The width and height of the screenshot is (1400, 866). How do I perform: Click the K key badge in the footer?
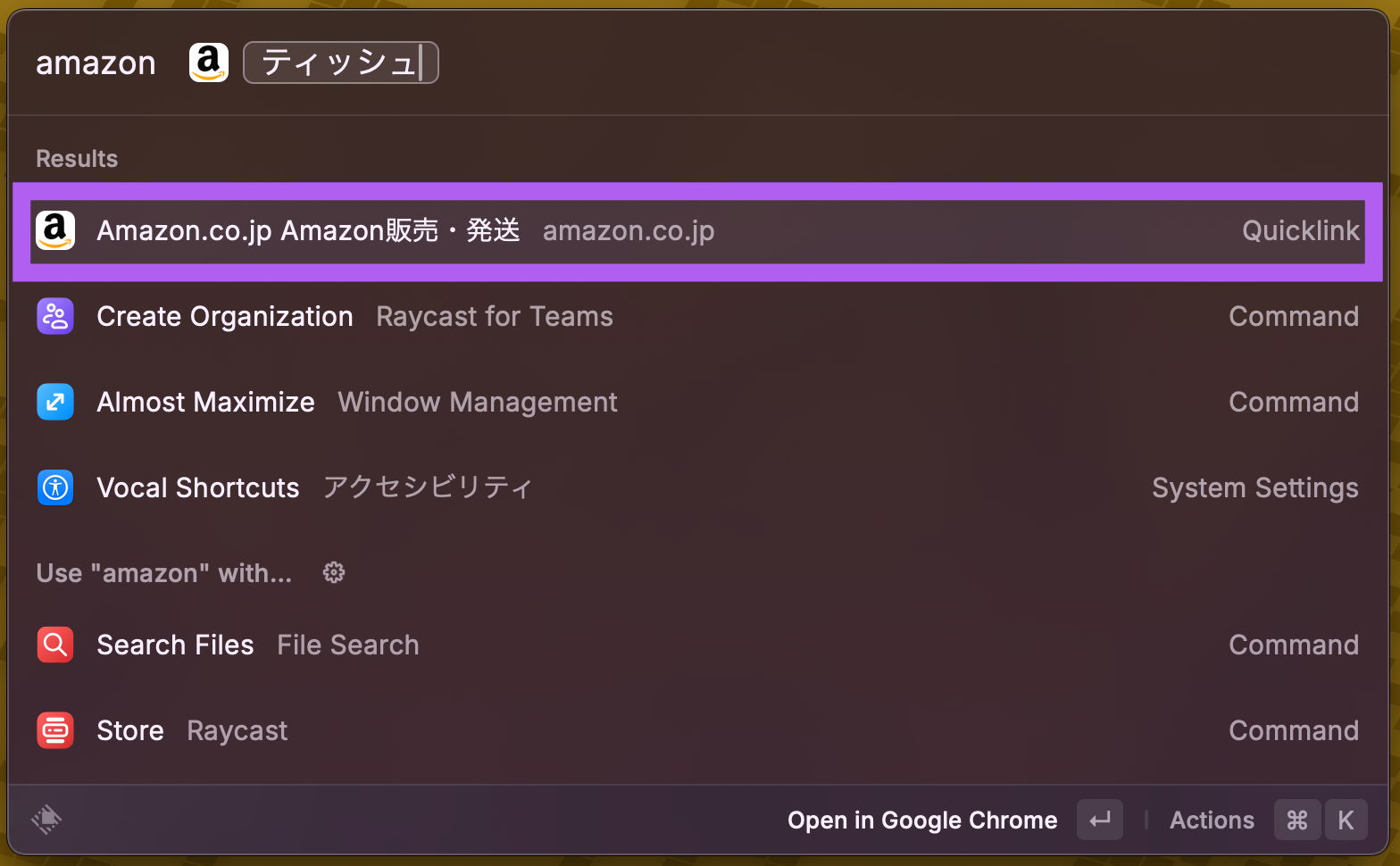(1346, 820)
